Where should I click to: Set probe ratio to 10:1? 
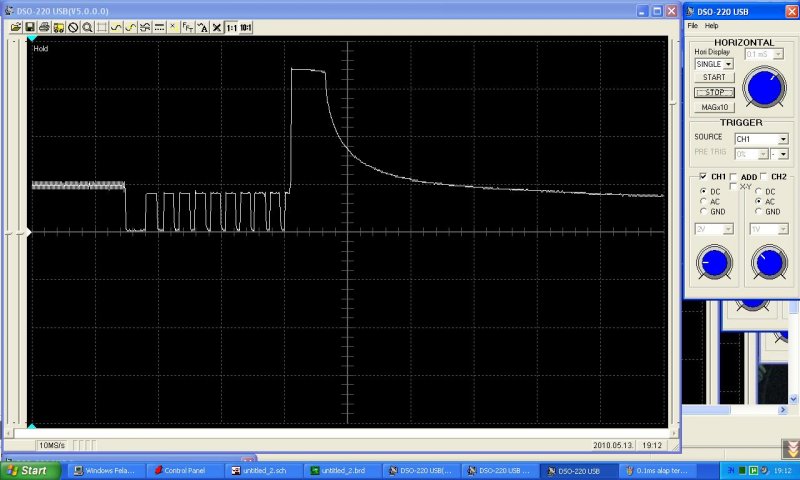[246, 28]
